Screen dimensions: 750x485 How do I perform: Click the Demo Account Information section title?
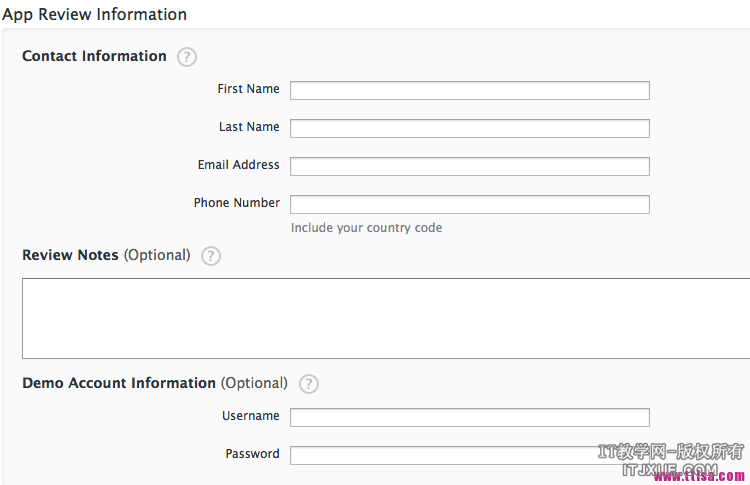pyautogui.click(x=119, y=383)
